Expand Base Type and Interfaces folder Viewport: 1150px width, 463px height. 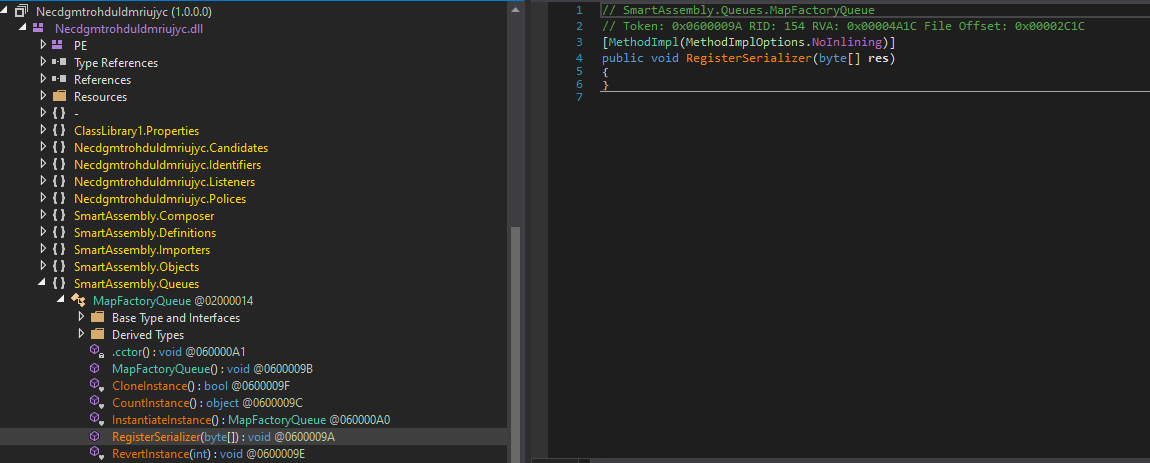pos(81,318)
